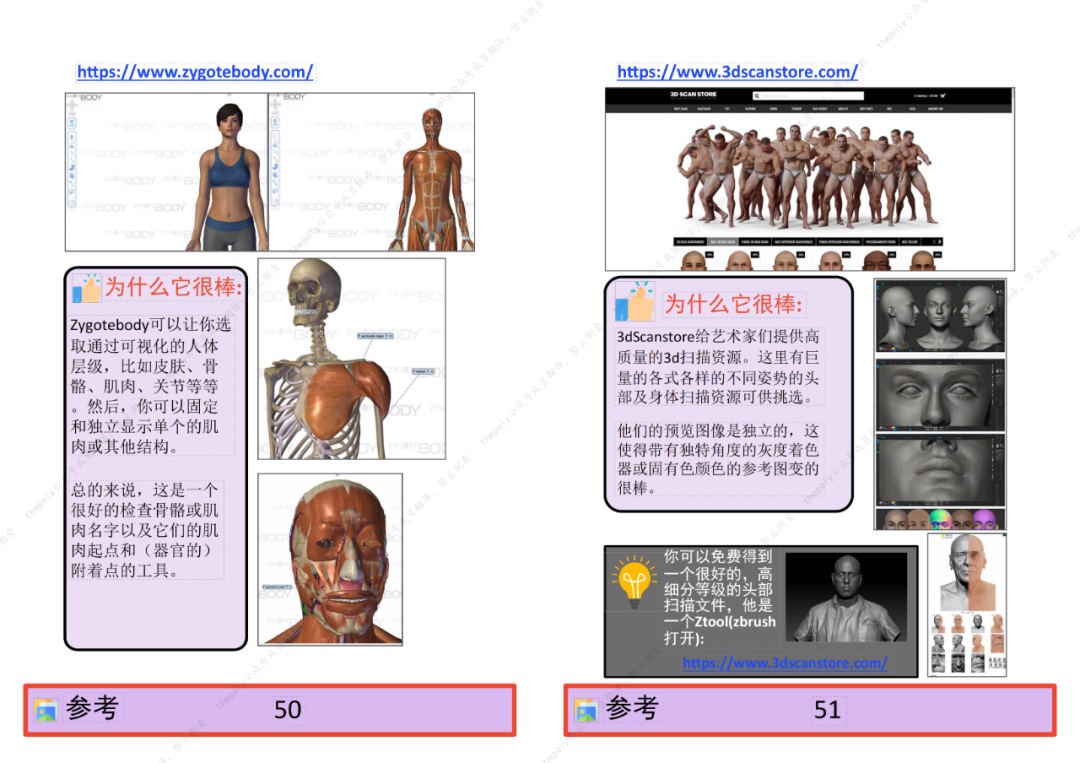Click the BODY logo in the female model view
The width and height of the screenshot is (1080, 763).
[x=90, y=98]
